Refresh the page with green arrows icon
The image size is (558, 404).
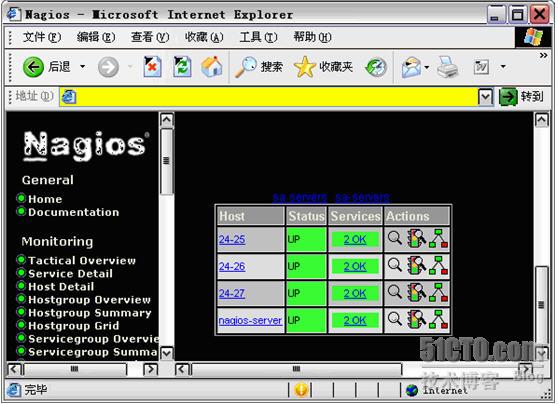[x=182, y=67]
